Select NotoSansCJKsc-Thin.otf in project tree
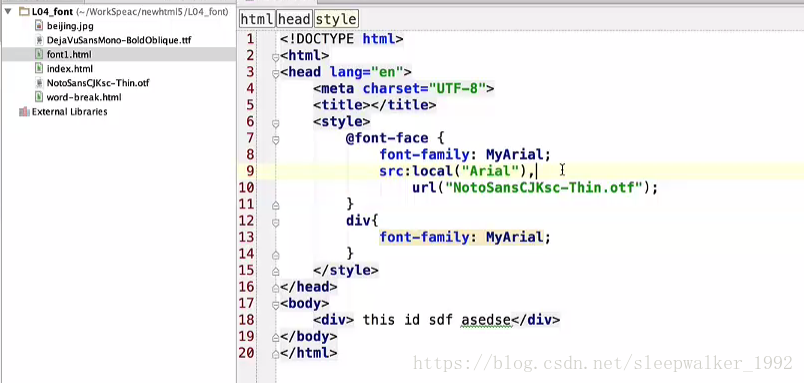 (x=98, y=83)
